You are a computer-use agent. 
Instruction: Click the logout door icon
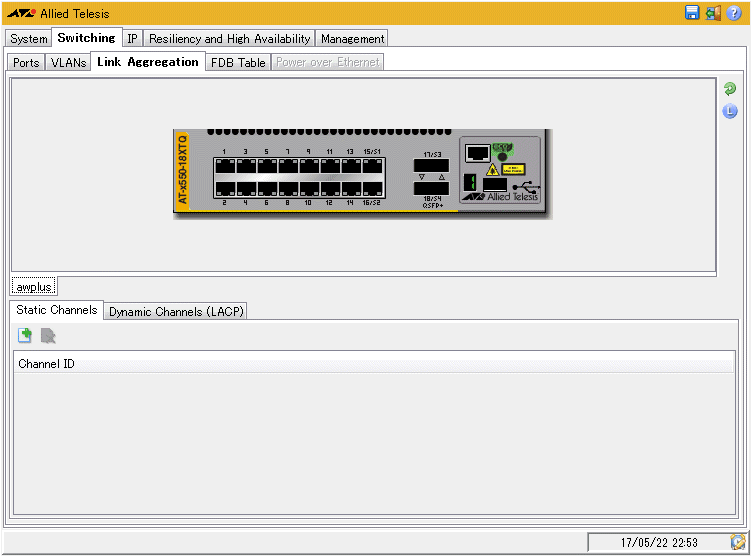713,13
